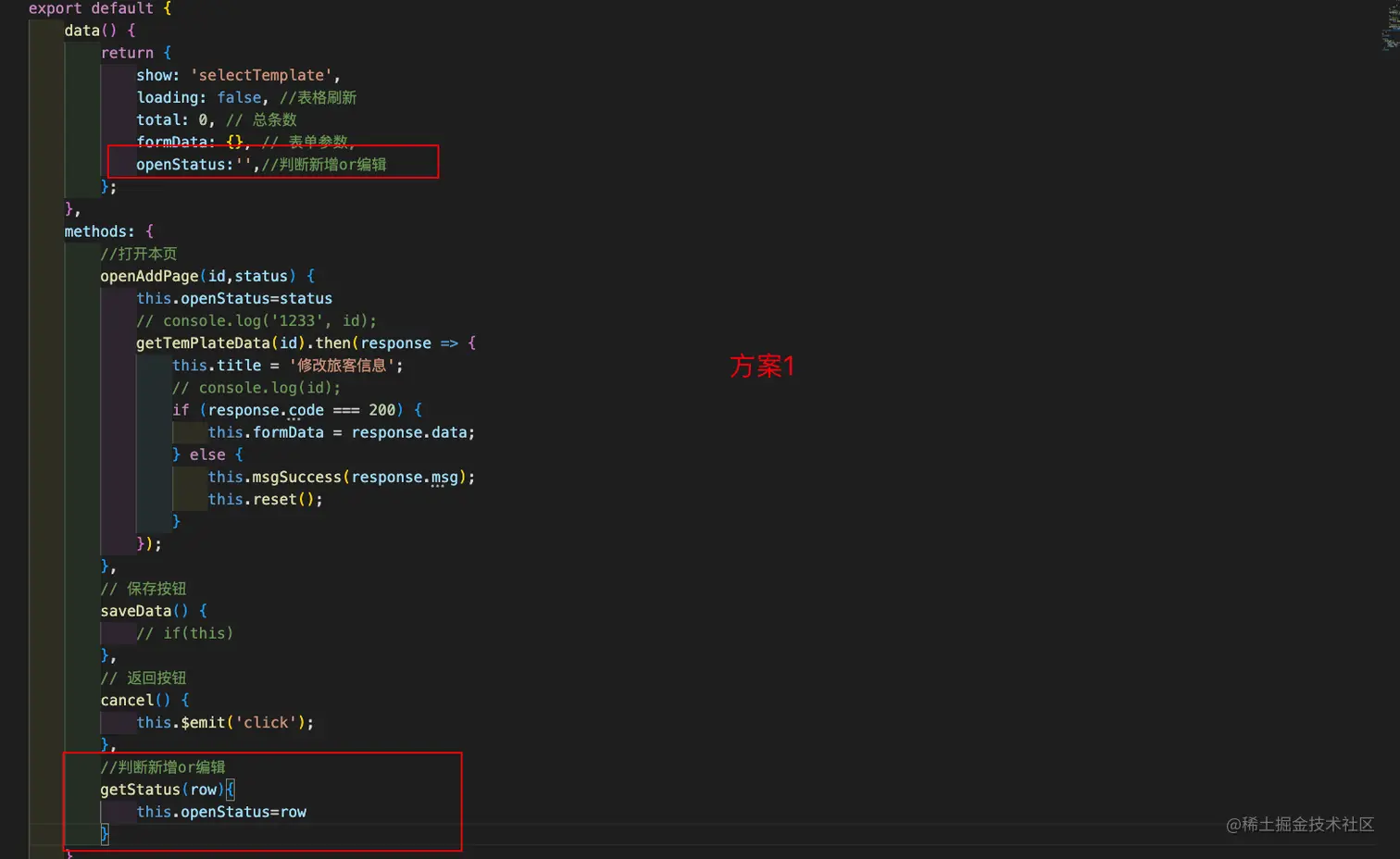Click the 'export default {' line
Image resolution: width=1400 pixels, height=859 pixels.
100,8
